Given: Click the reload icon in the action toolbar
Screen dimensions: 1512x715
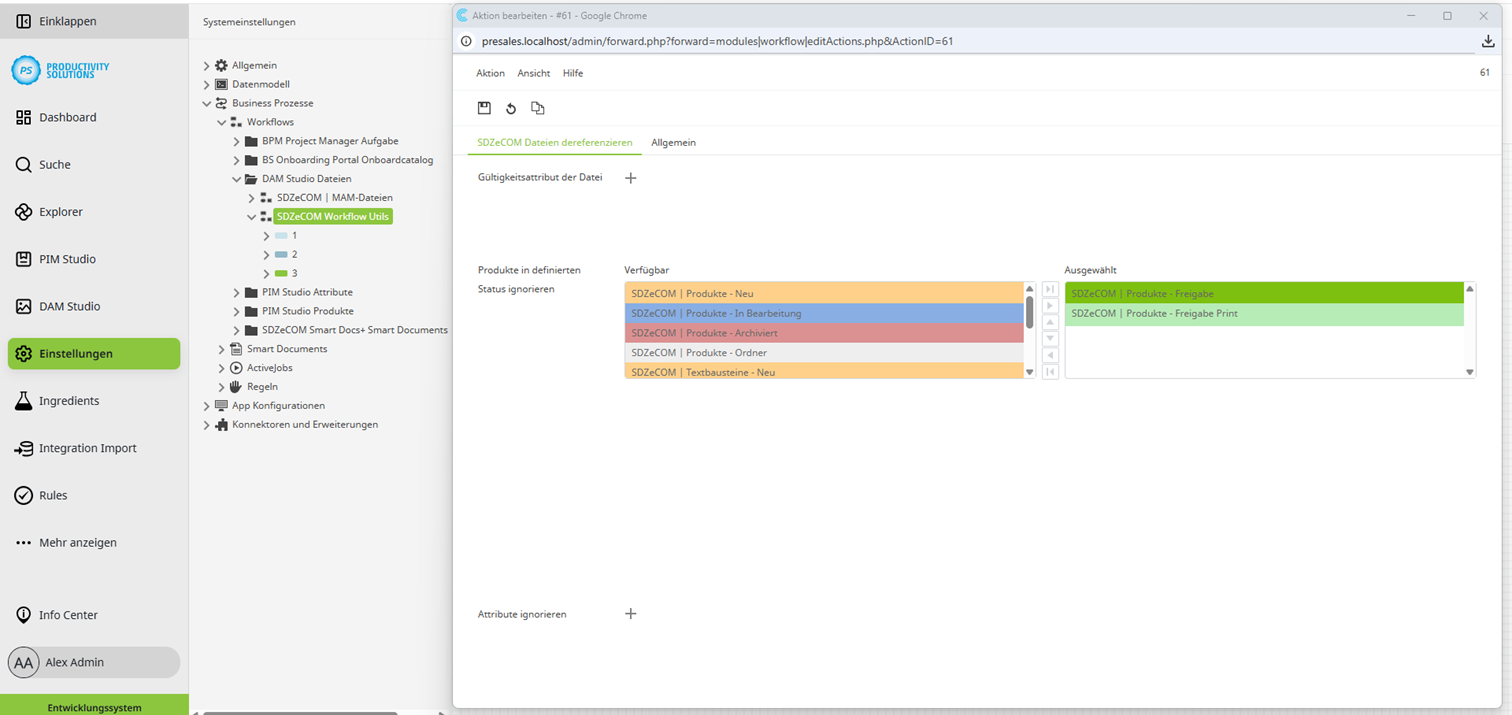Looking at the screenshot, I should (x=511, y=108).
